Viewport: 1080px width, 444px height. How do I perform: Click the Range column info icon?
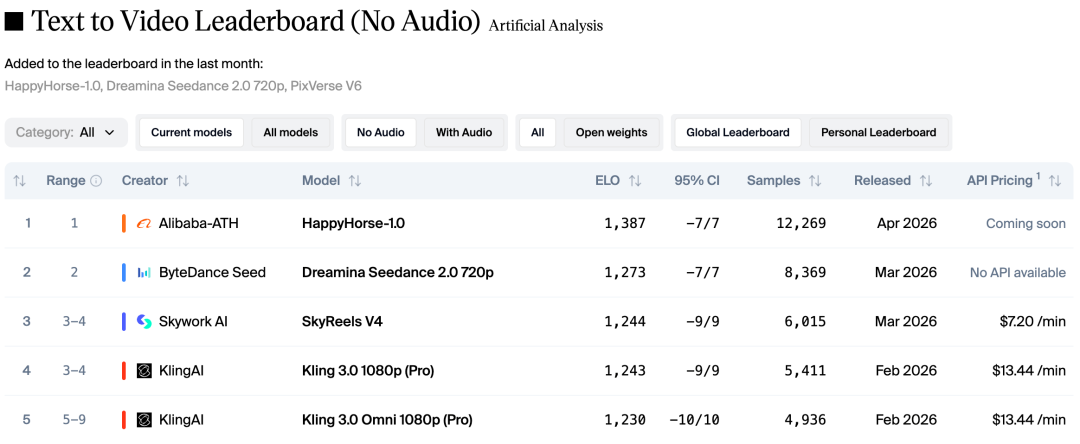[96, 181]
